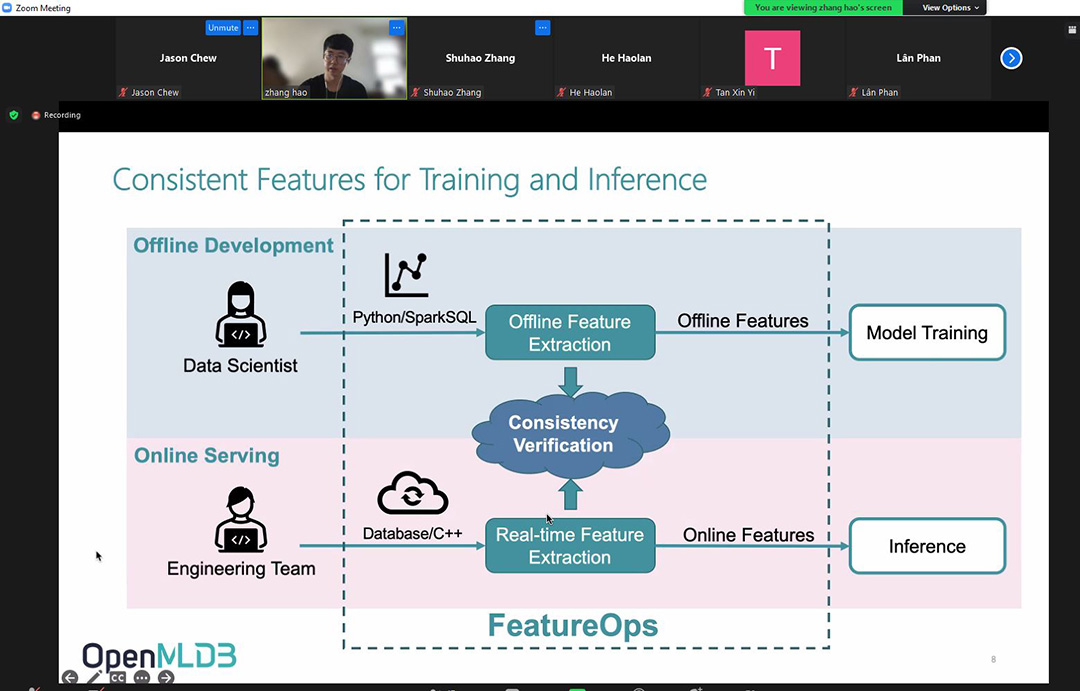Screen dimensions: 1080x691
Task: Click the 'Data Scientist' caption
Action: tap(240, 365)
